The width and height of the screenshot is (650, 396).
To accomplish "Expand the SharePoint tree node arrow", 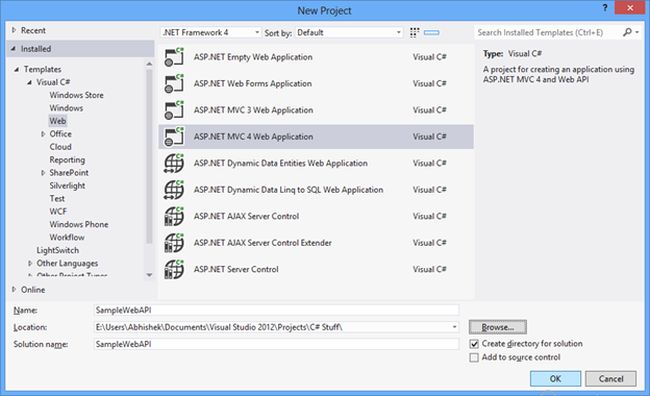I will [x=43, y=173].
